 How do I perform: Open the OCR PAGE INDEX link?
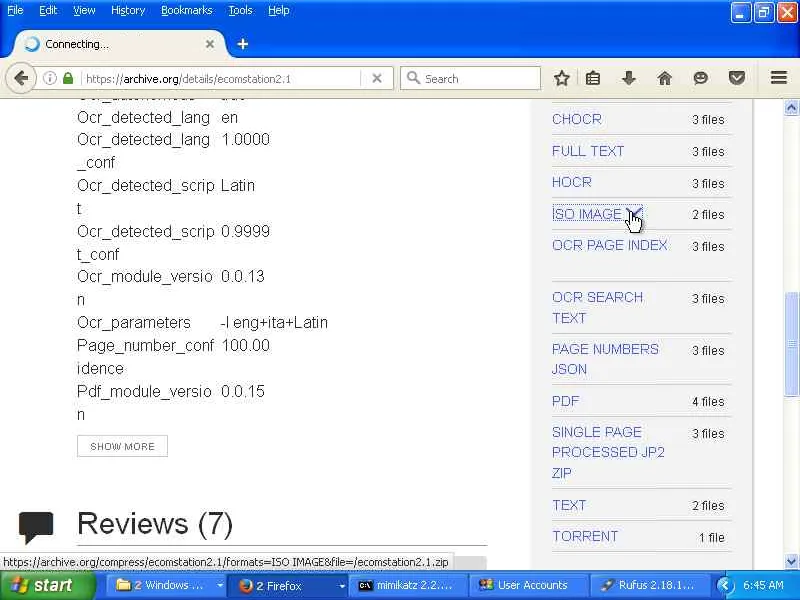[609, 245]
